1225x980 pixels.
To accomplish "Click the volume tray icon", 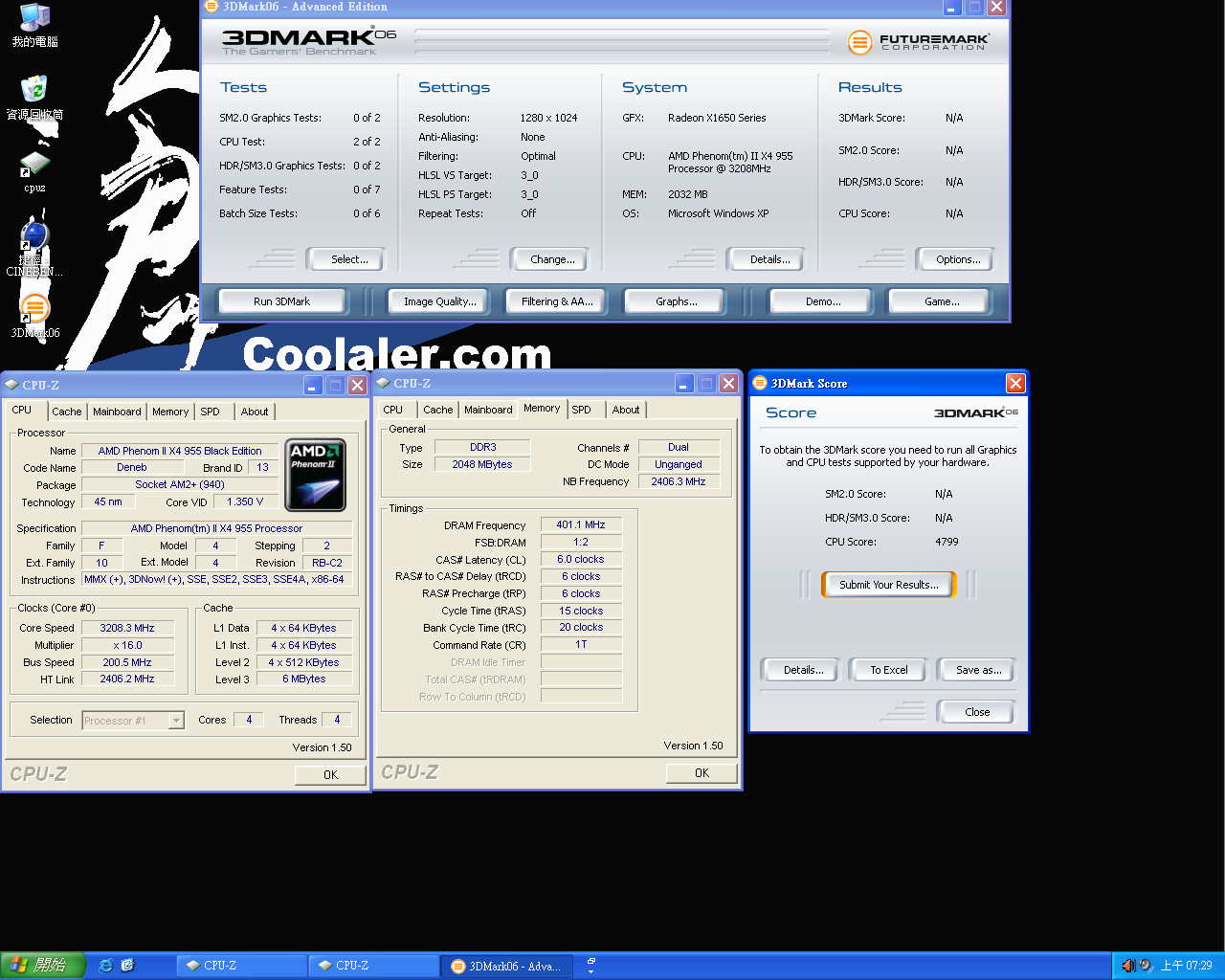I will pyautogui.click(x=1128, y=966).
